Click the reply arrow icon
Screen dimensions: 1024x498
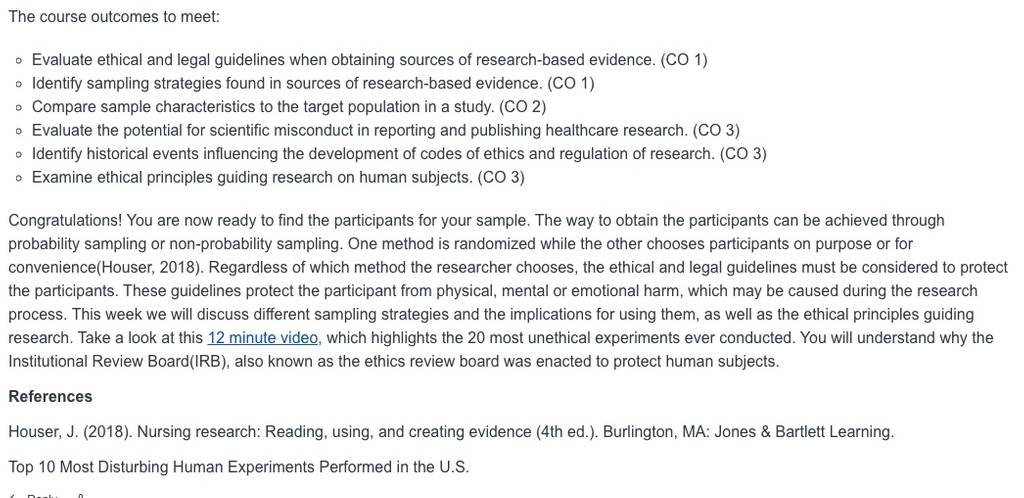point(13,497)
